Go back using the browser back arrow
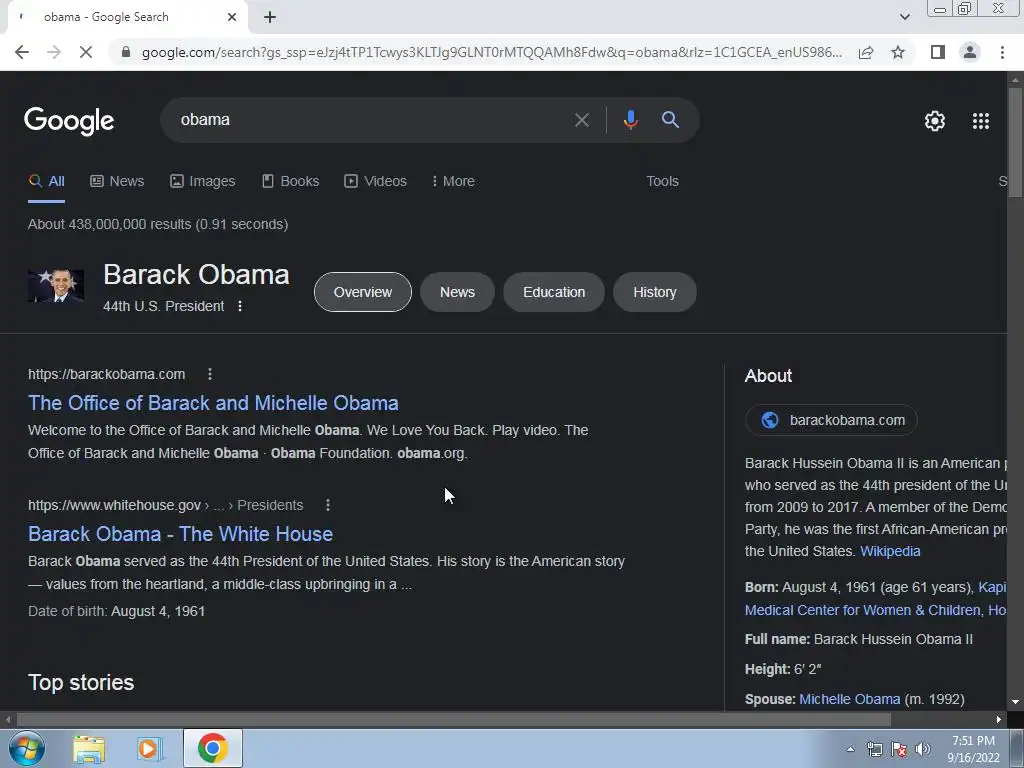1024x768 pixels. pyautogui.click(x=22, y=52)
